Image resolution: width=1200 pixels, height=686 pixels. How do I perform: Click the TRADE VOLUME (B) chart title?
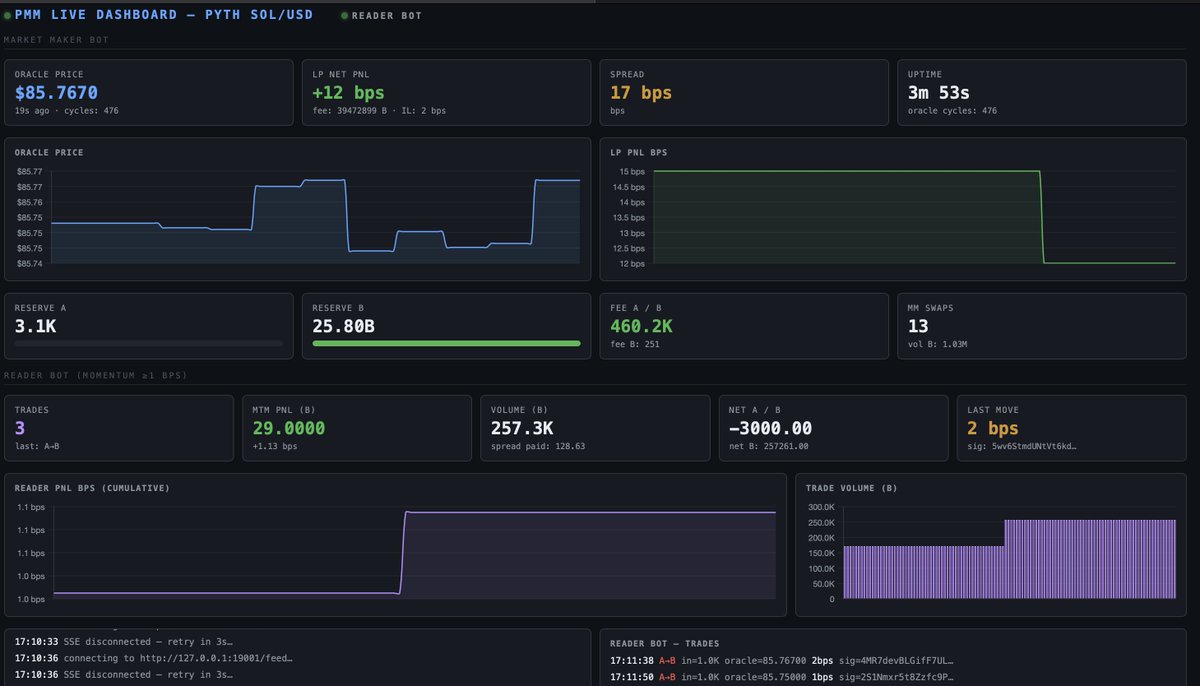tap(853, 488)
